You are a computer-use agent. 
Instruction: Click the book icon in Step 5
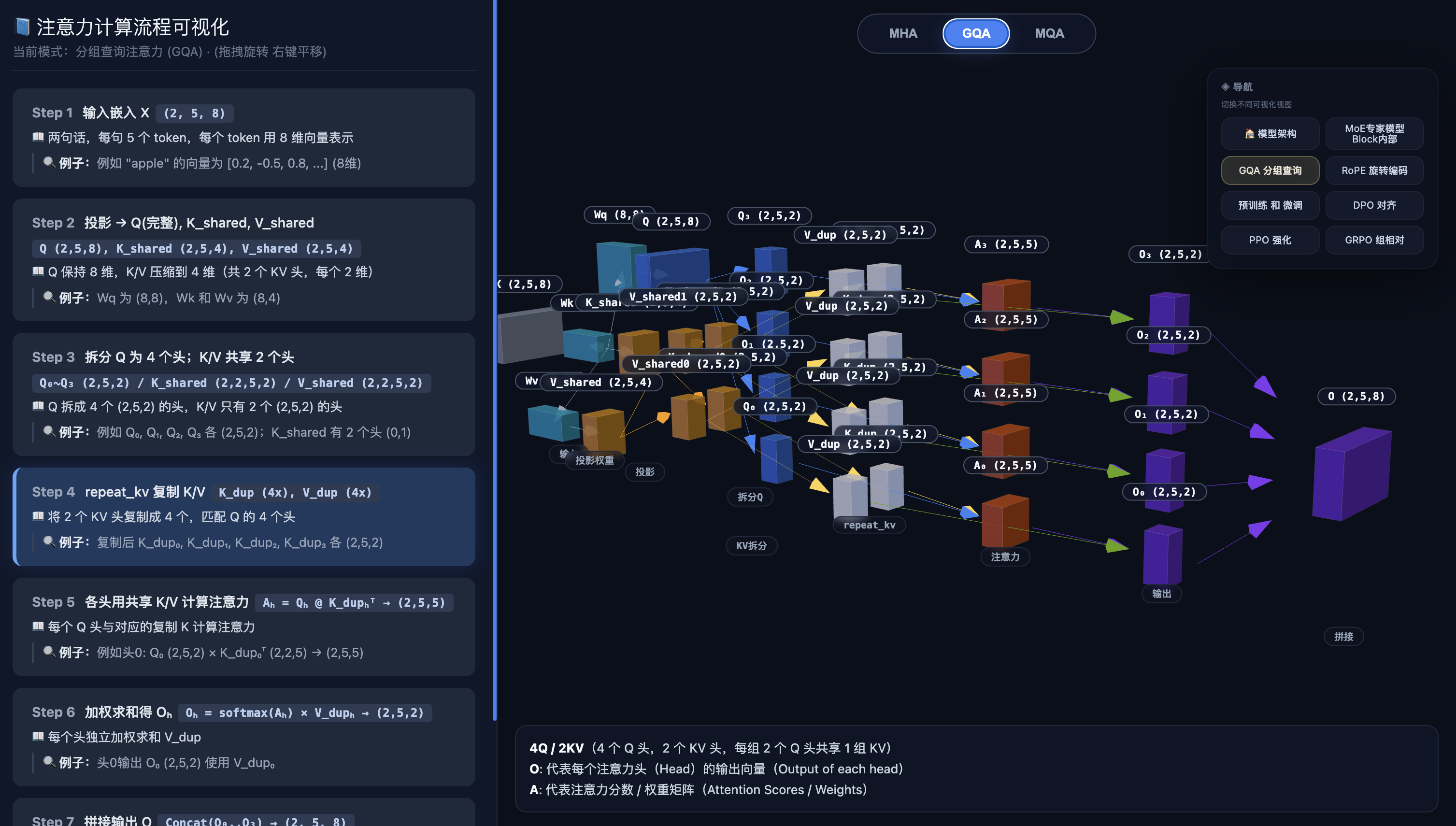[x=38, y=626]
